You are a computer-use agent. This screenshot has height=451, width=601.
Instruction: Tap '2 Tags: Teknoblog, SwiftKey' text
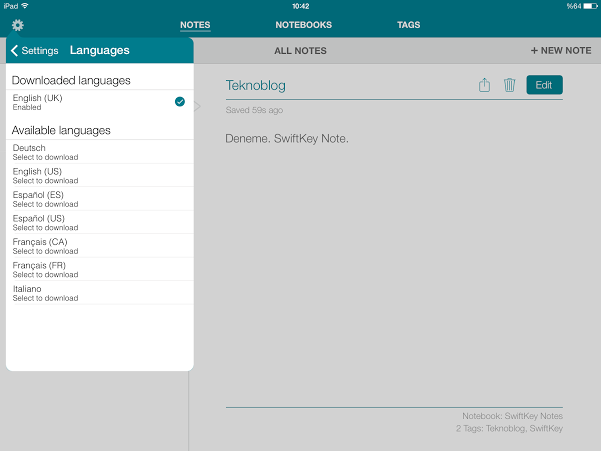[x=509, y=428]
